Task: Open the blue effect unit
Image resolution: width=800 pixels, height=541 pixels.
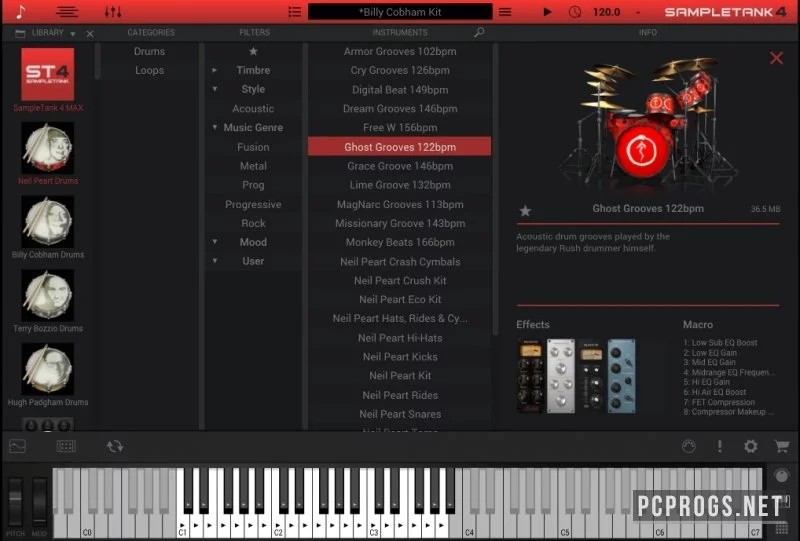Action: (621, 376)
